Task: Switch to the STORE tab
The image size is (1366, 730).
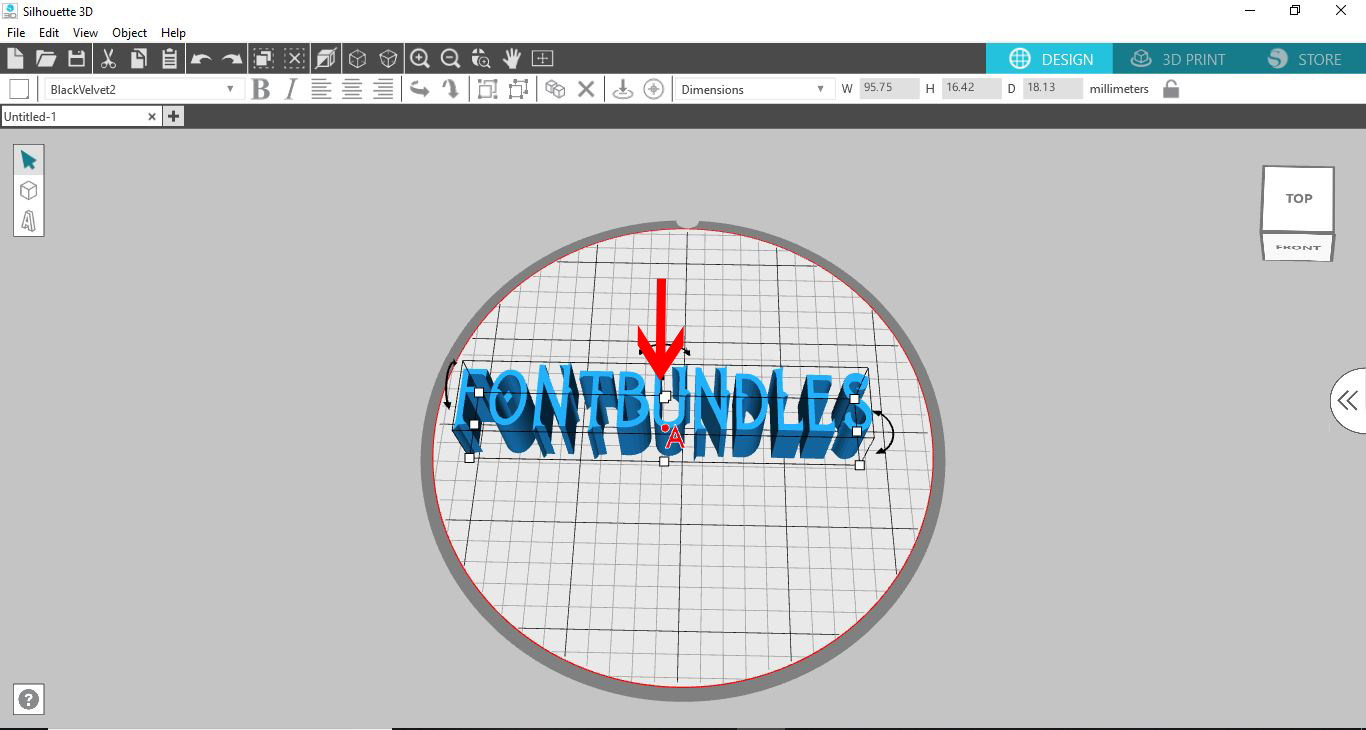Action: tap(1305, 58)
